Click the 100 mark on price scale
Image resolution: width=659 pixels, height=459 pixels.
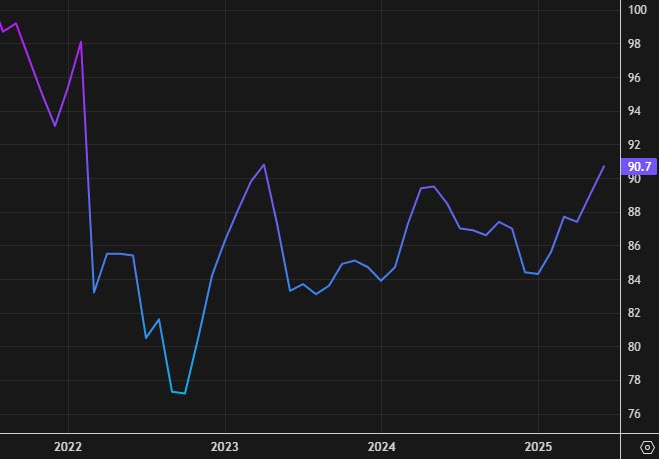pyautogui.click(x=638, y=10)
